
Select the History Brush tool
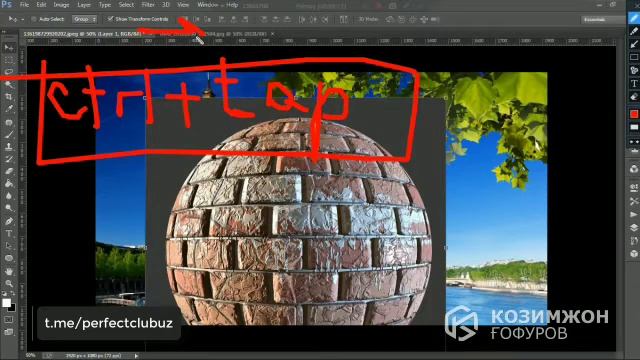click(9, 159)
